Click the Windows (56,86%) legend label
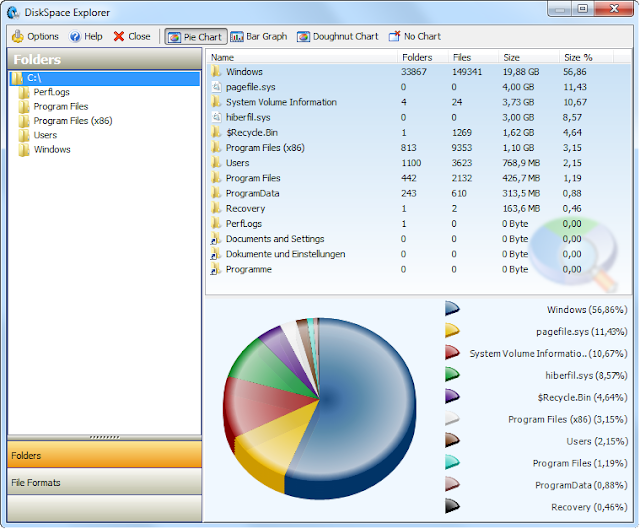Screen dimensions: 640x529 click(x=587, y=310)
